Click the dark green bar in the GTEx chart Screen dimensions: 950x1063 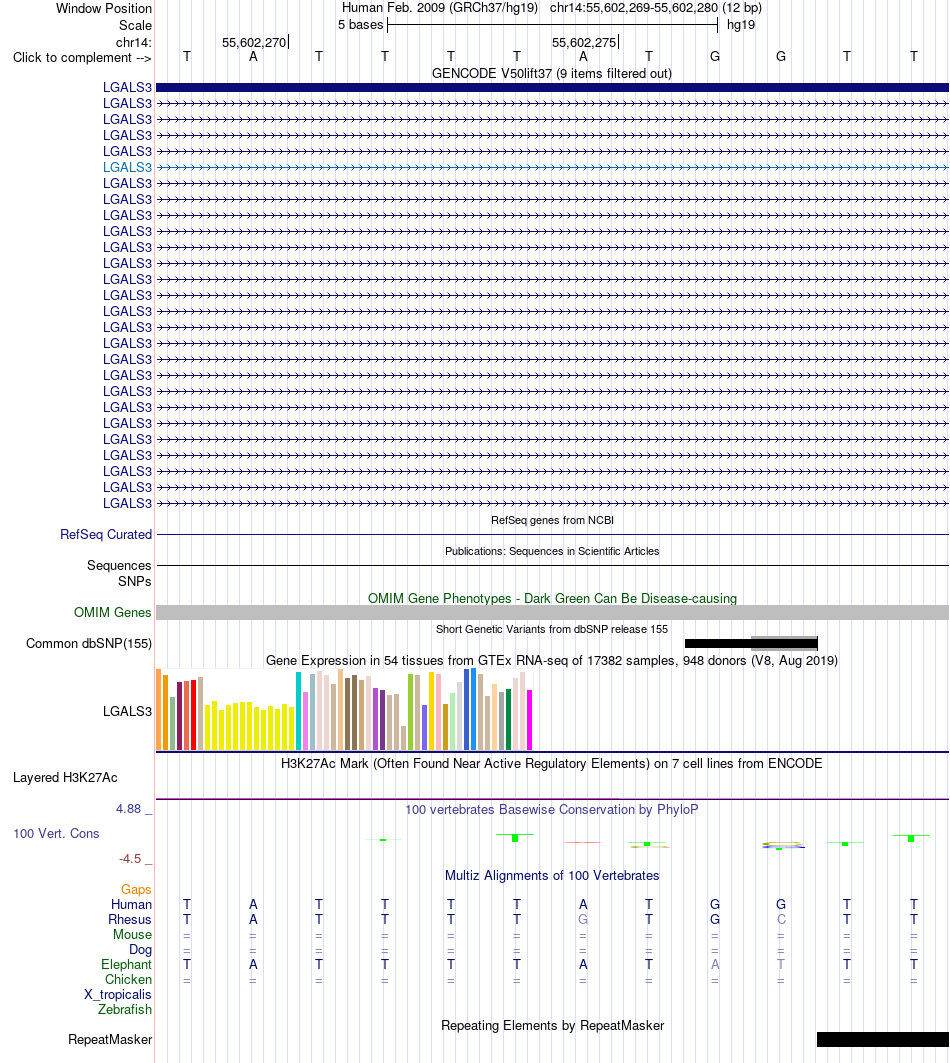coord(509,719)
